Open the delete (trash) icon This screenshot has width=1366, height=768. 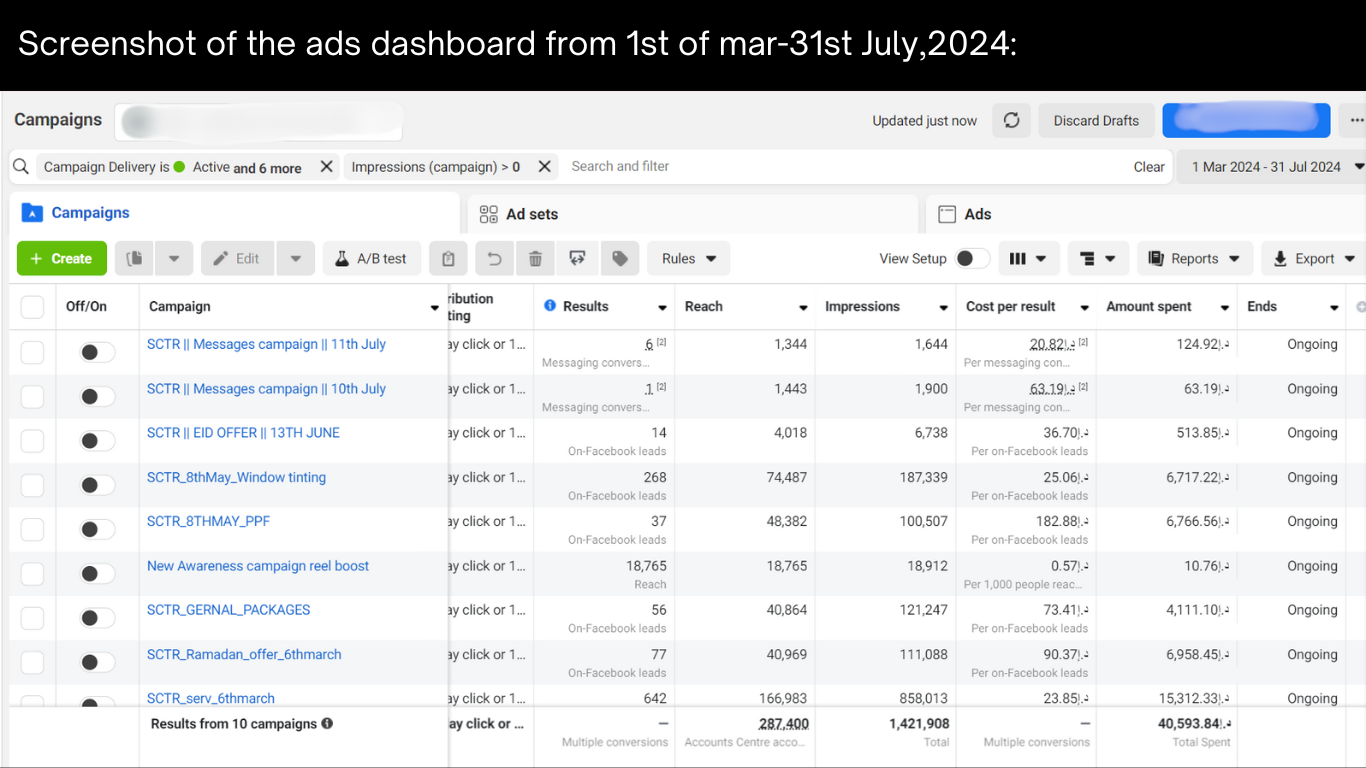click(x=535, y=258)
